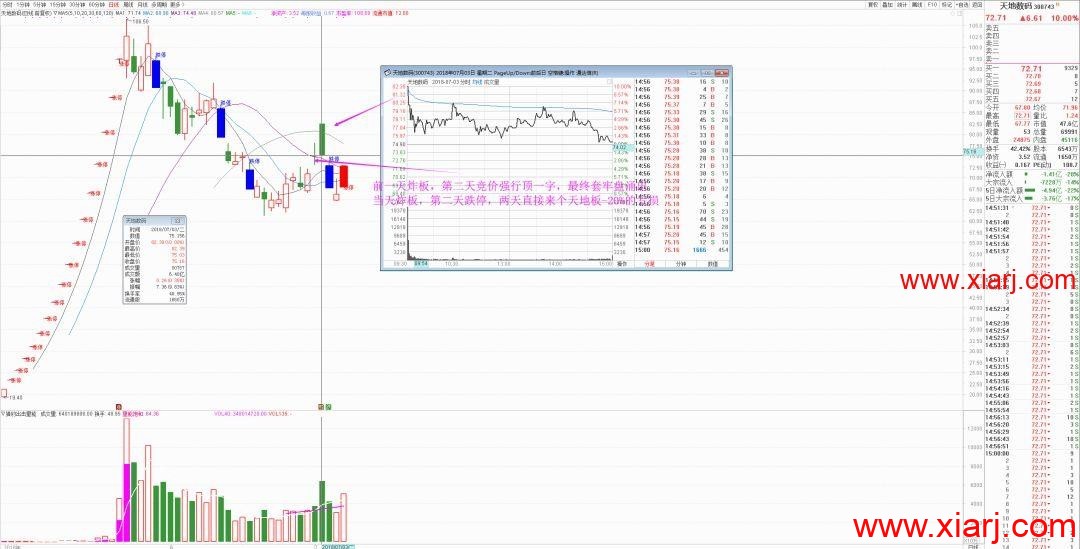Close the 2018-07-03 intraday popup
This screenshot has height=549, width=1080.
coord(722,71)
